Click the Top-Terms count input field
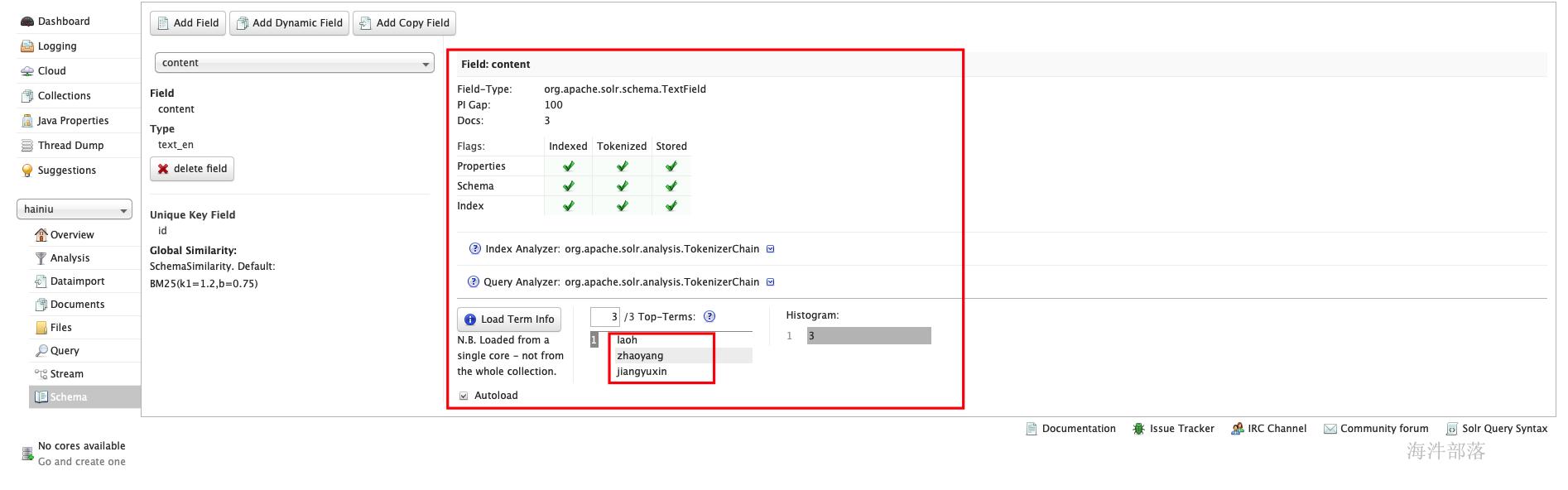The width and height of the screenshot is (1568, 490). [x=604, y=317]
